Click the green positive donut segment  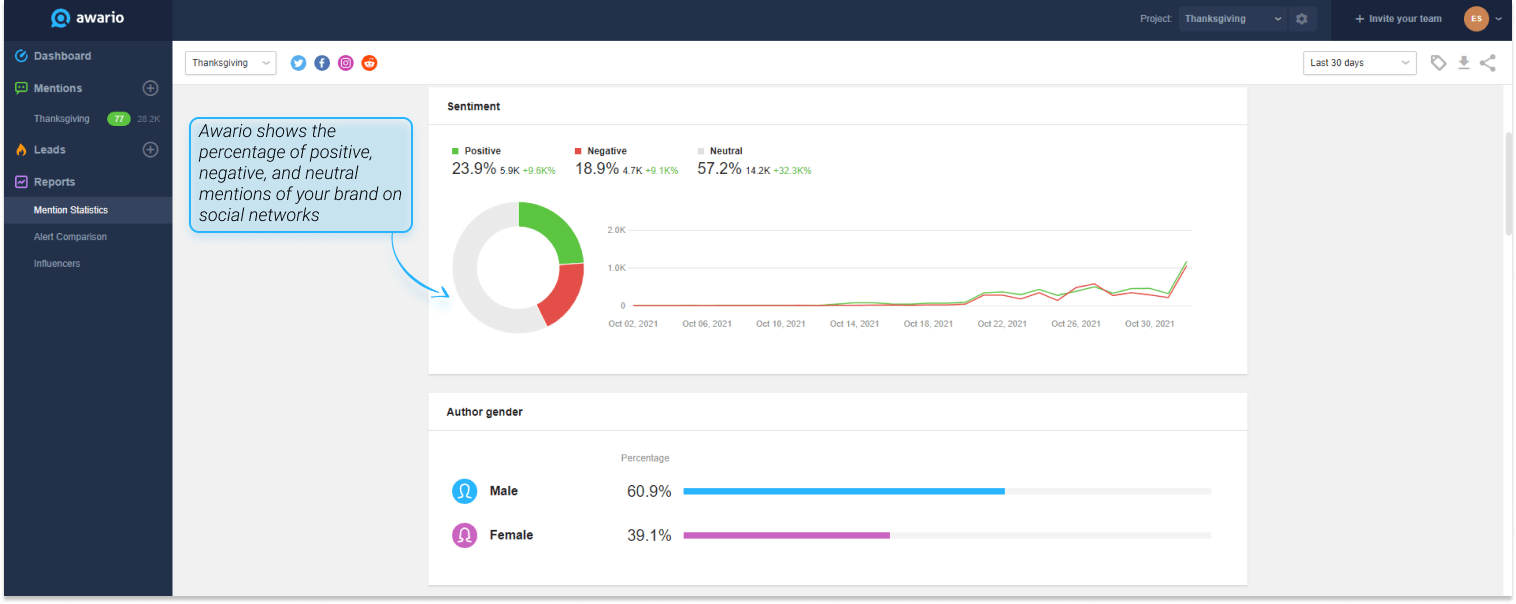[556, 230]
